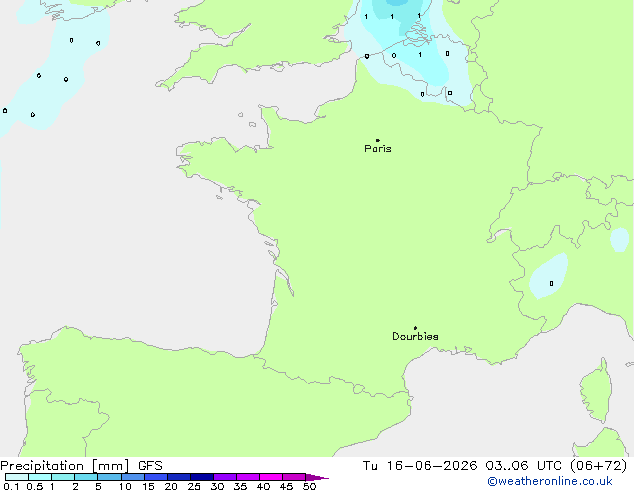
Task: Pick the purple swatch between 30 and 35
Action: pos(225,477)
